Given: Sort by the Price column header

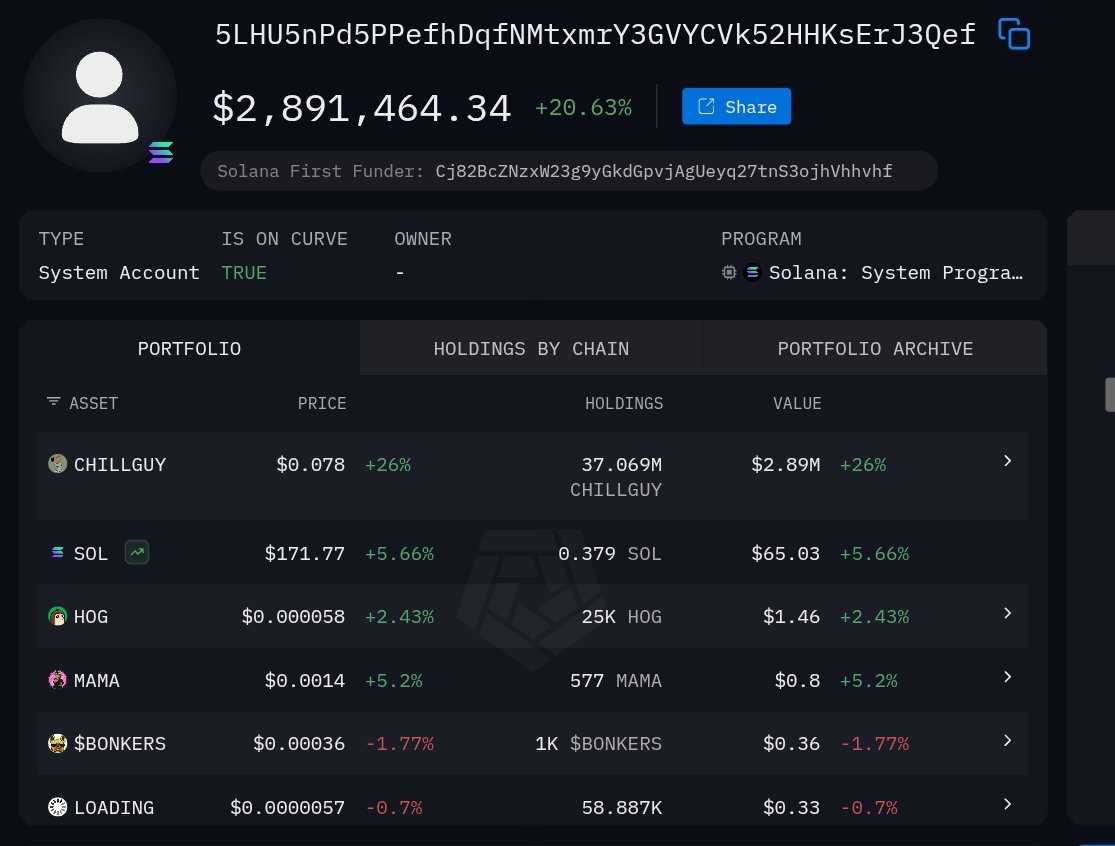Looking at the screenshot, I should (321, 403).
